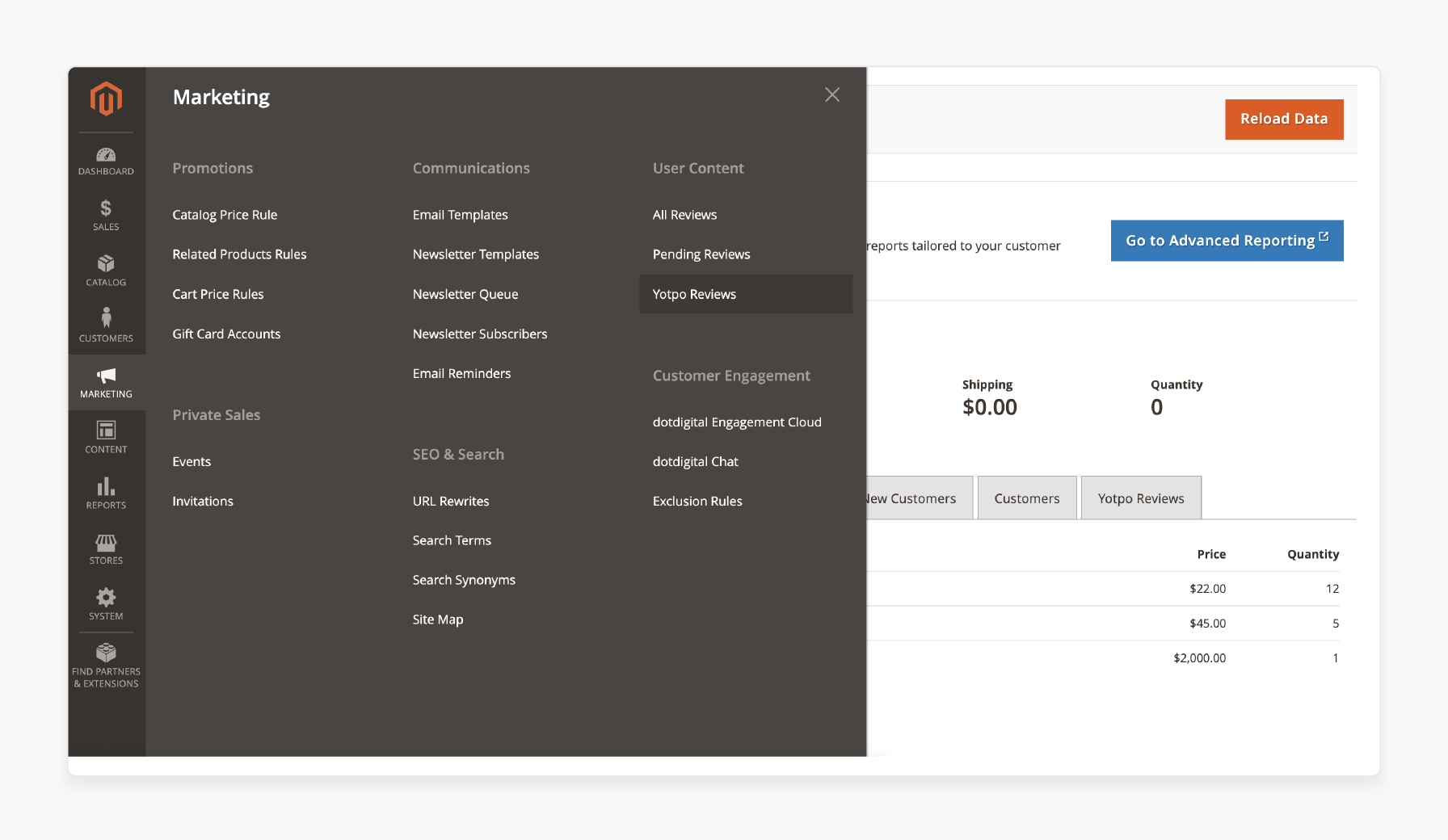Viewport: 1448px width, 840px height.
Task: Open Search Synonyms
Action: [x=464, y=580]
